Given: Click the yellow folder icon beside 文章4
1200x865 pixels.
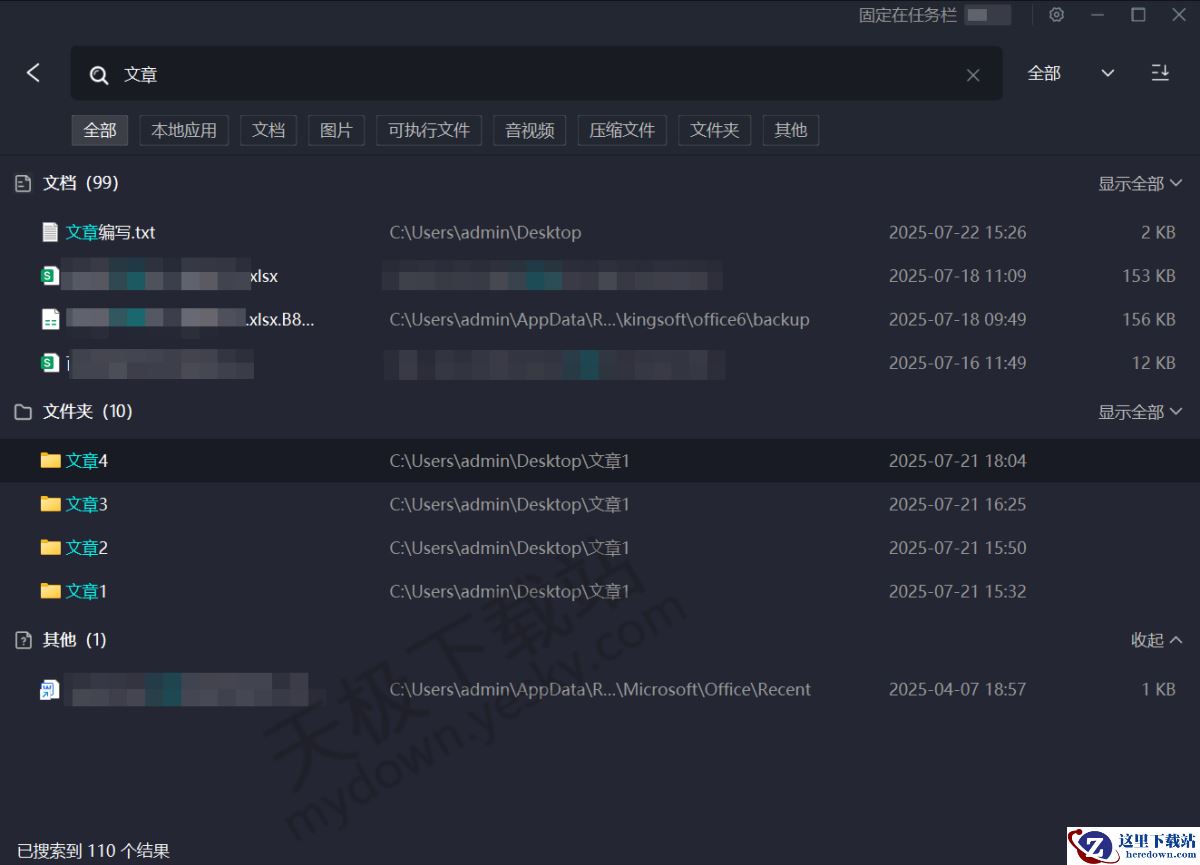Looking at the screenshot, I should point(48,460).
